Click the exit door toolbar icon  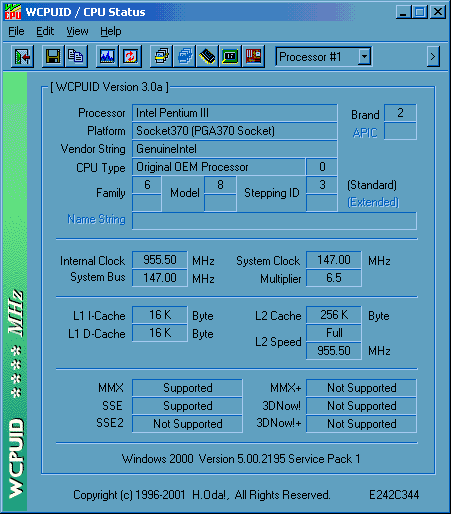pos(22,56)
